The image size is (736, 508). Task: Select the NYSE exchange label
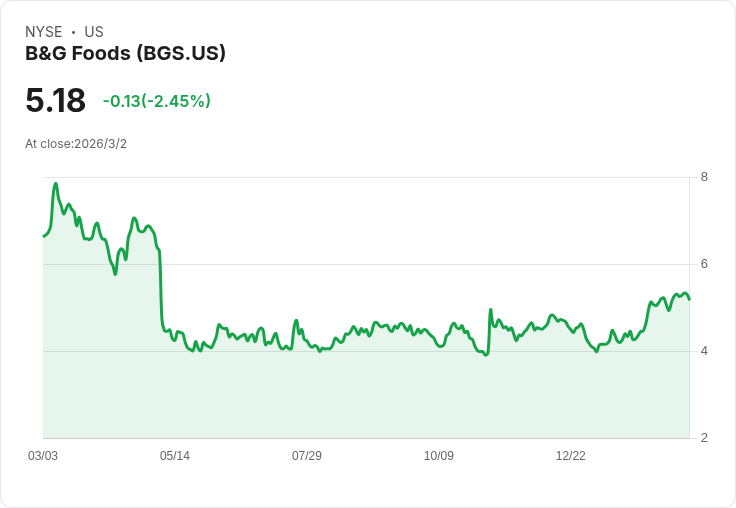[44, 32]
